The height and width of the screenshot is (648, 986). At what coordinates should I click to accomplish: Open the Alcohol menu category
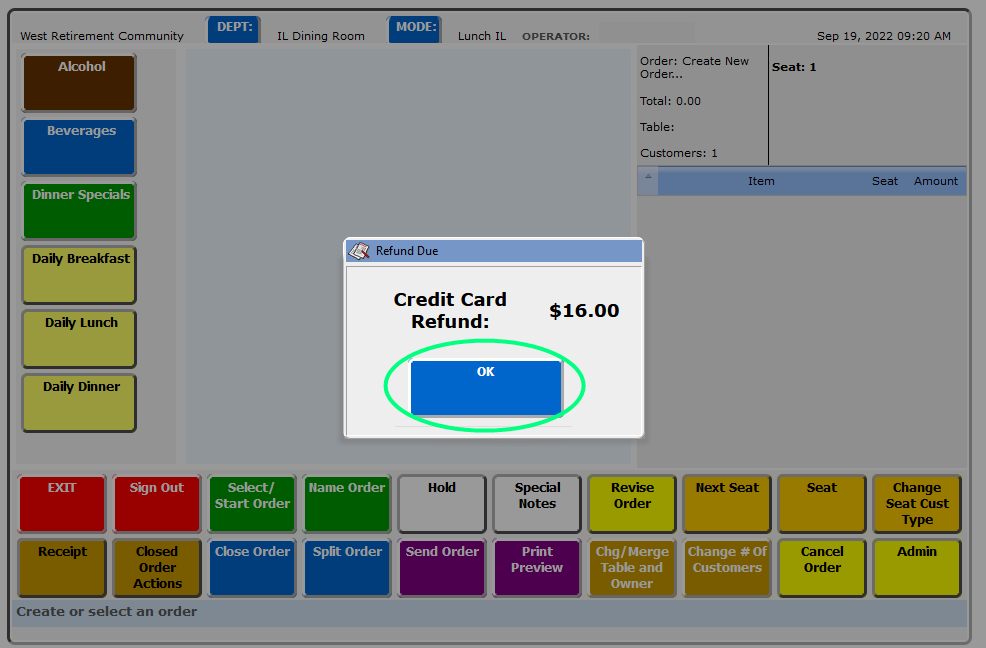tap(79, 82)
